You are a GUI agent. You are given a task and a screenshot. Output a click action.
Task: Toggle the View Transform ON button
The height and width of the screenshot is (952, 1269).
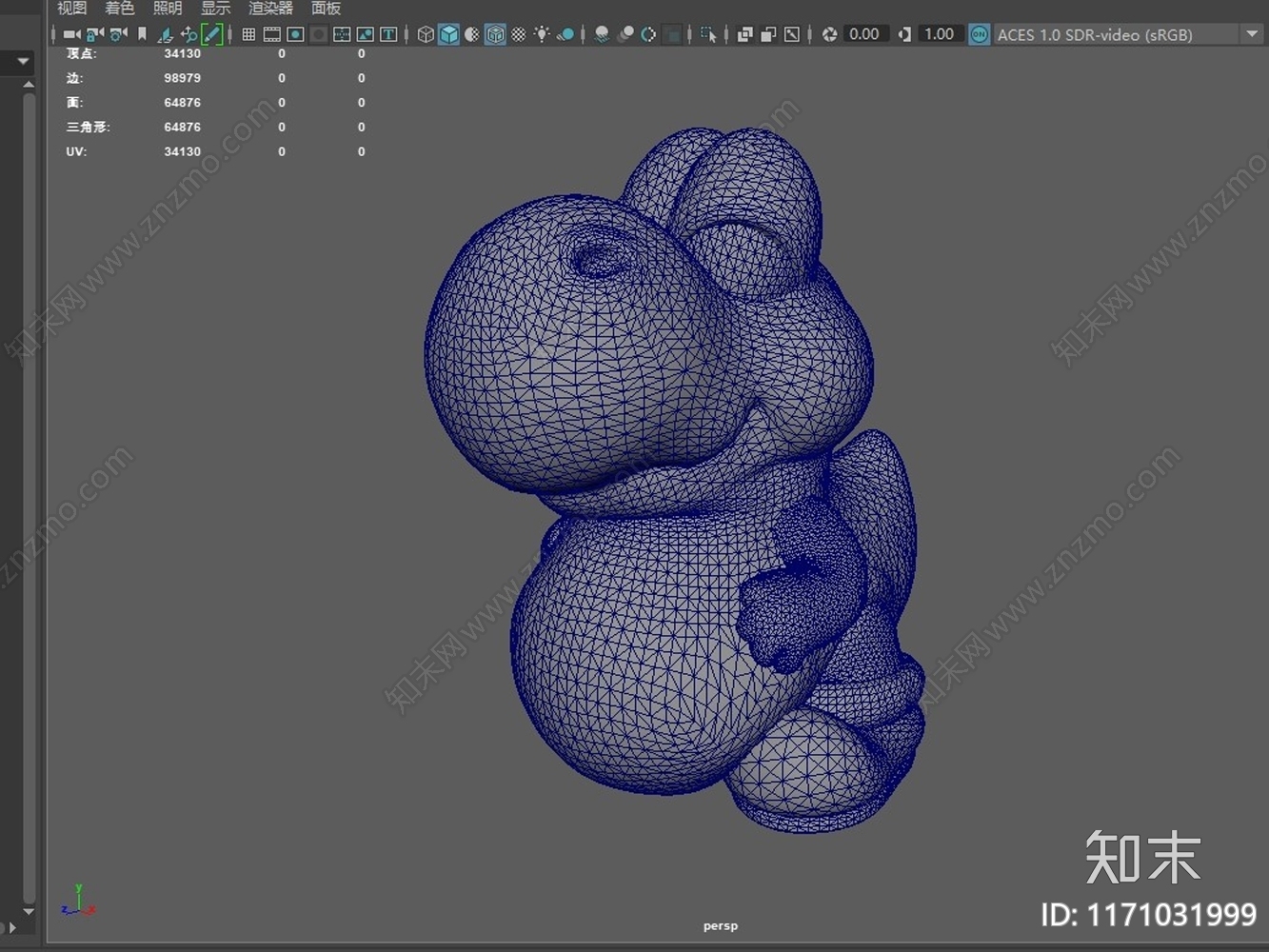pyautogui.click(x=979, y=34)
